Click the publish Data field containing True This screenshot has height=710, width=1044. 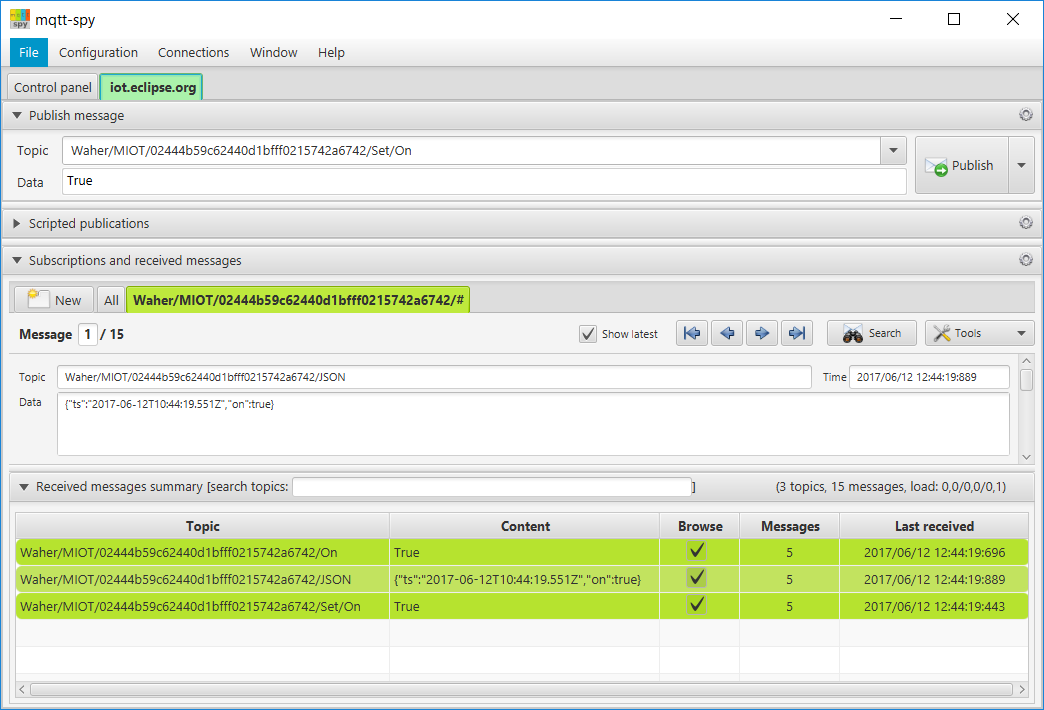click(484, 181)
